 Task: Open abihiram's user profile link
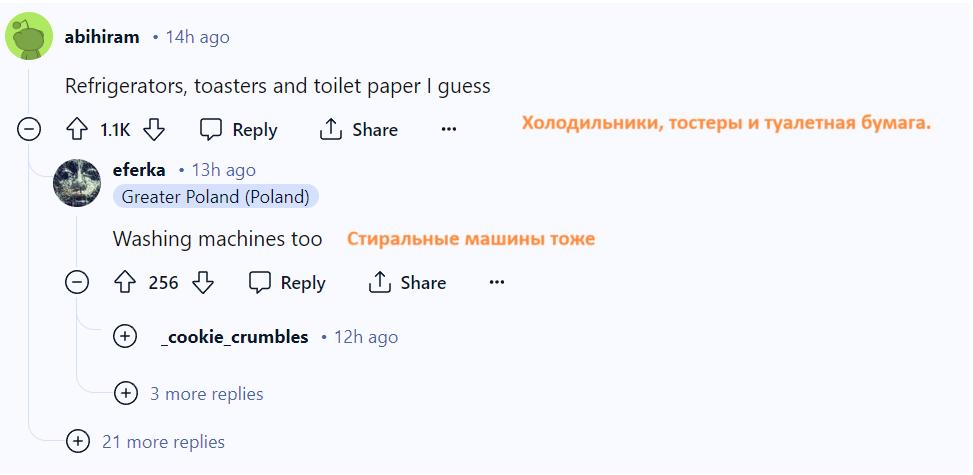tap(102, 37)
